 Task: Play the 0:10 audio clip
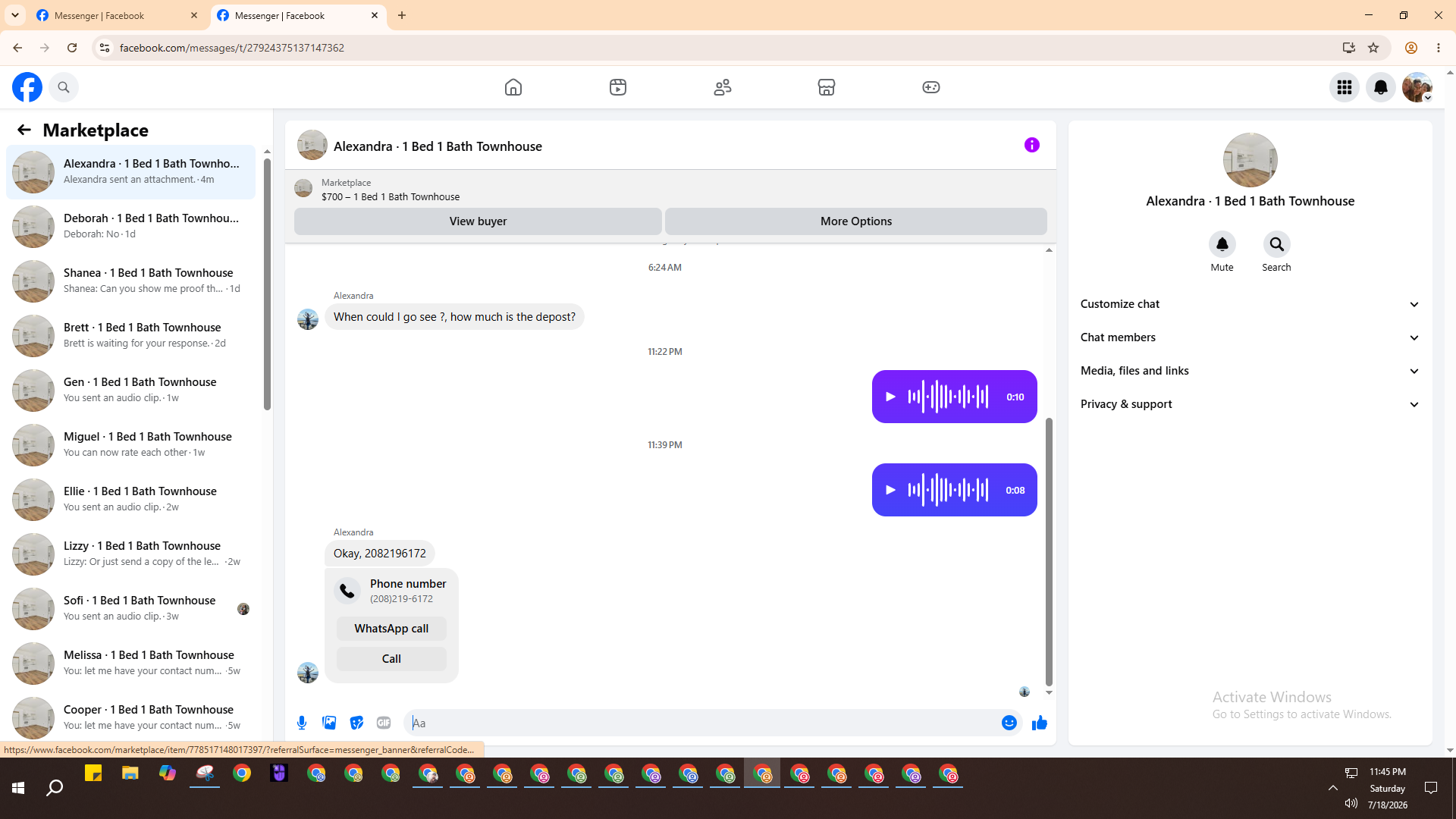[891, 397]
